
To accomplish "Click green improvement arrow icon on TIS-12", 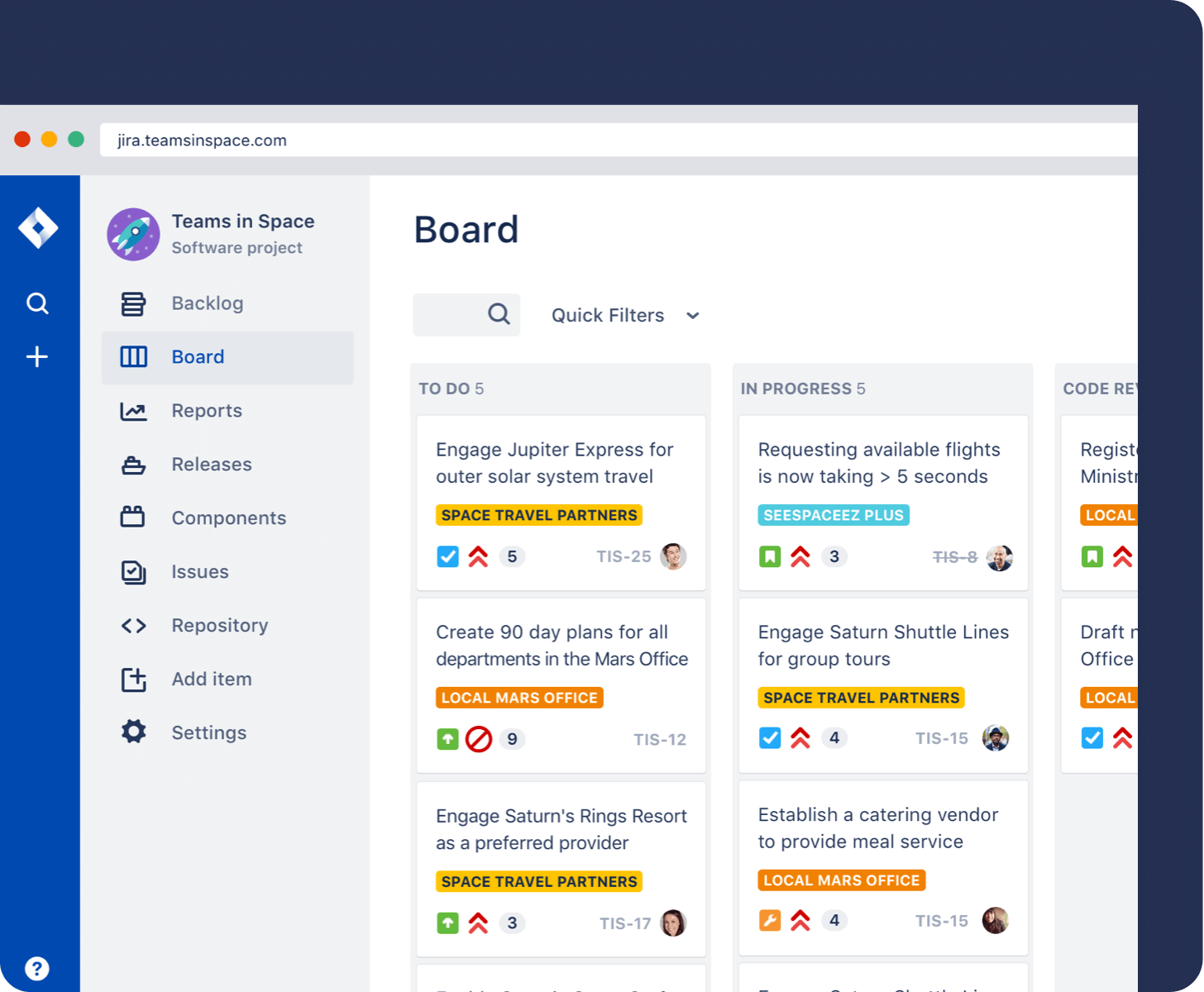I will pyautogui.click(x=447, y=739).
